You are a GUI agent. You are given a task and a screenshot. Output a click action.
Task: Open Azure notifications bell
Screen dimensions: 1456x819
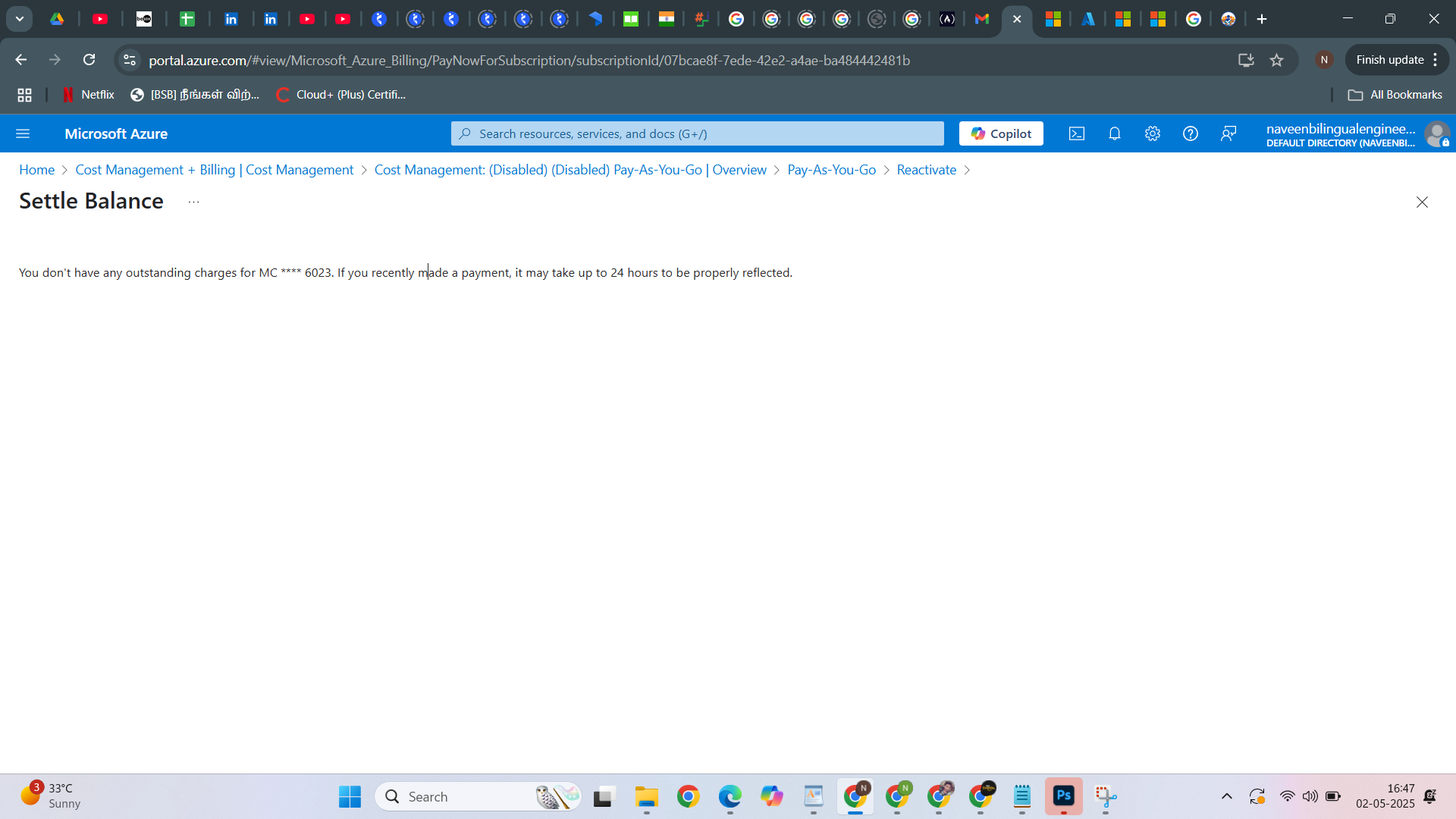(x=1114, y=133)
